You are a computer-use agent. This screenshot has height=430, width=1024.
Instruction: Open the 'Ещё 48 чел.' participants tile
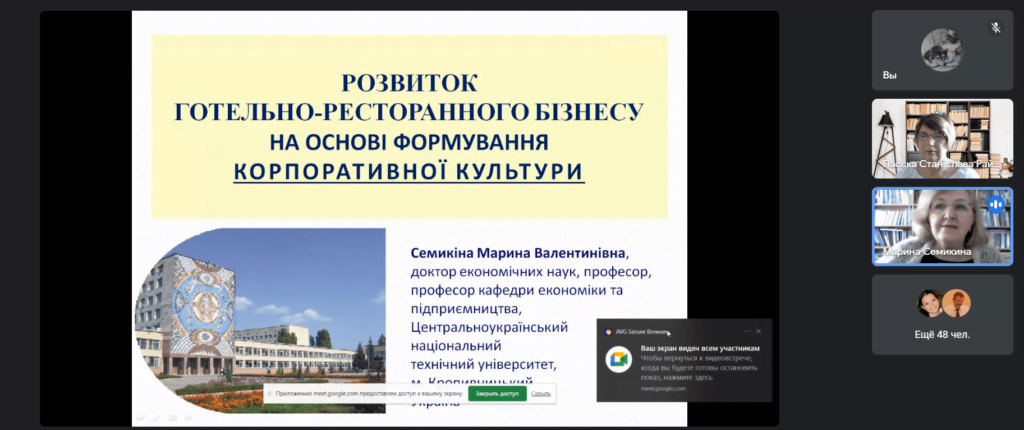tap(942, 314)
